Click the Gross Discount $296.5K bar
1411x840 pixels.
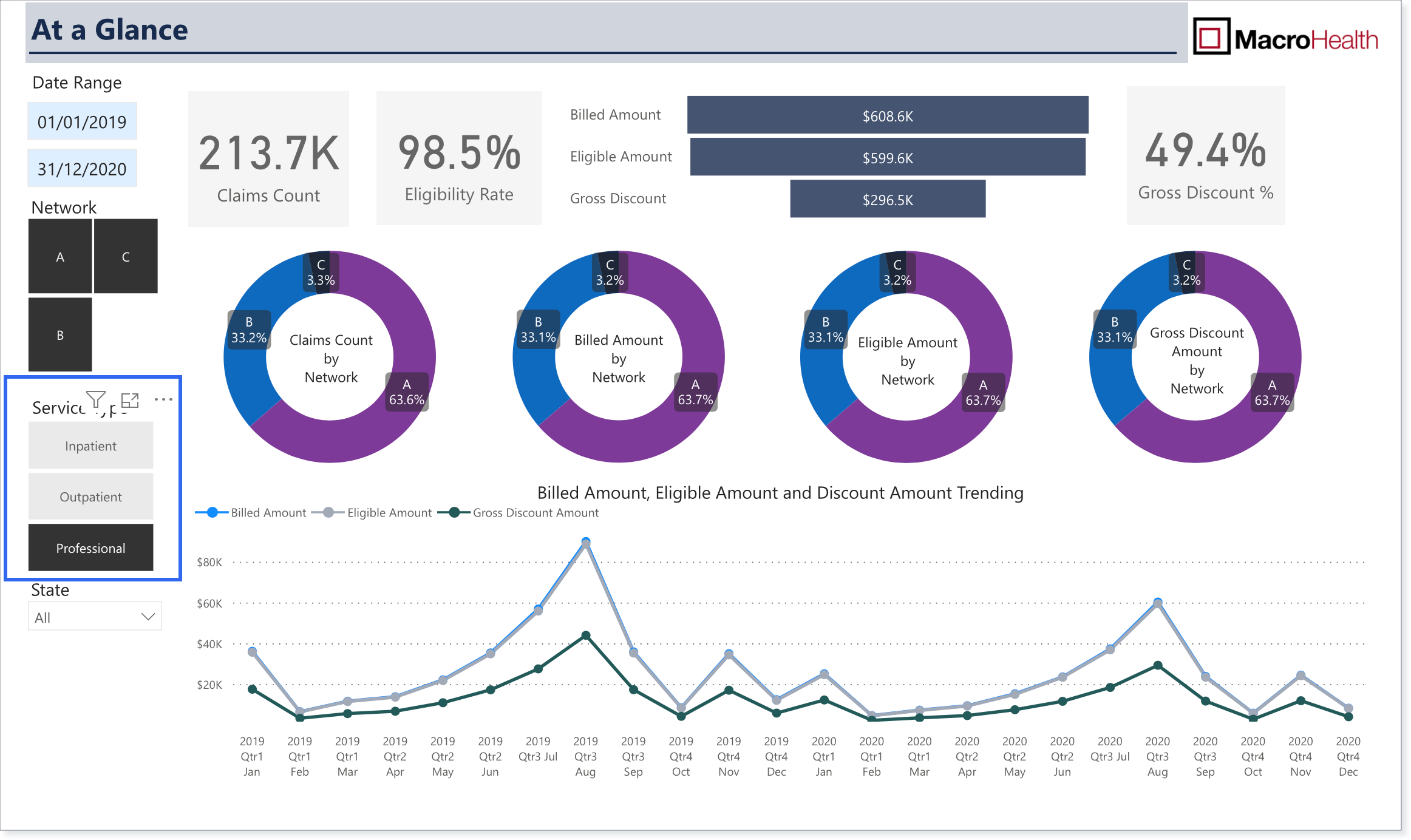[x=888, y=198]
